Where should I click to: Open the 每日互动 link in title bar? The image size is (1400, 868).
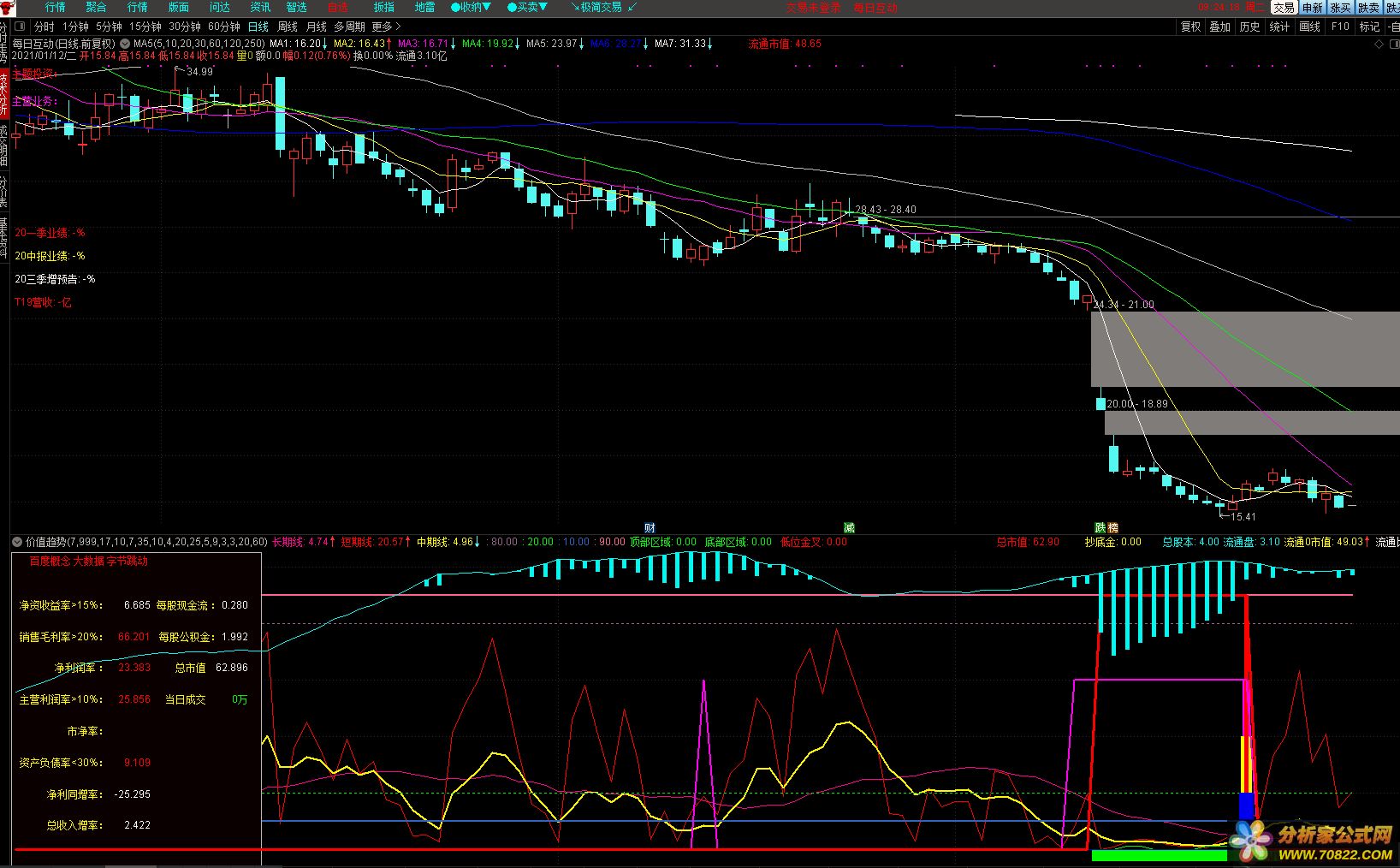875,7
